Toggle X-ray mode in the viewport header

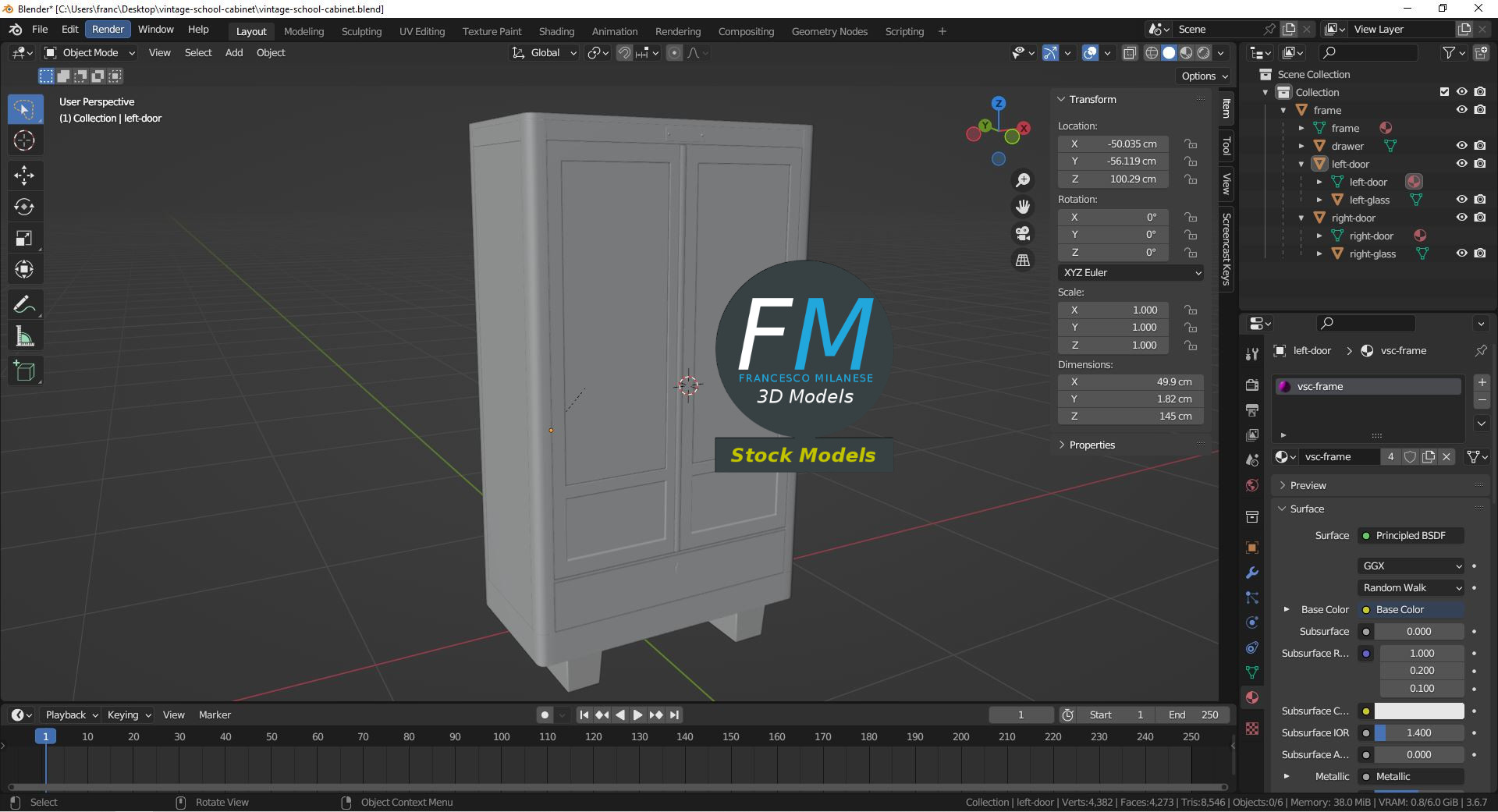pyautogui.click(x=1130, y=53)
